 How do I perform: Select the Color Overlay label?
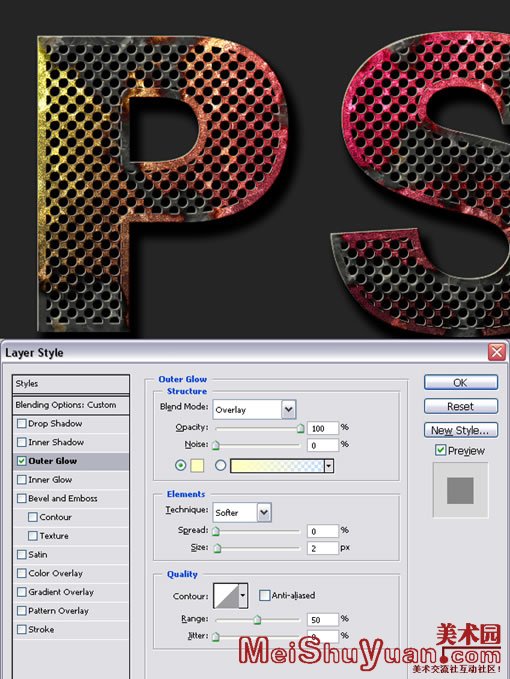[55, 573]
